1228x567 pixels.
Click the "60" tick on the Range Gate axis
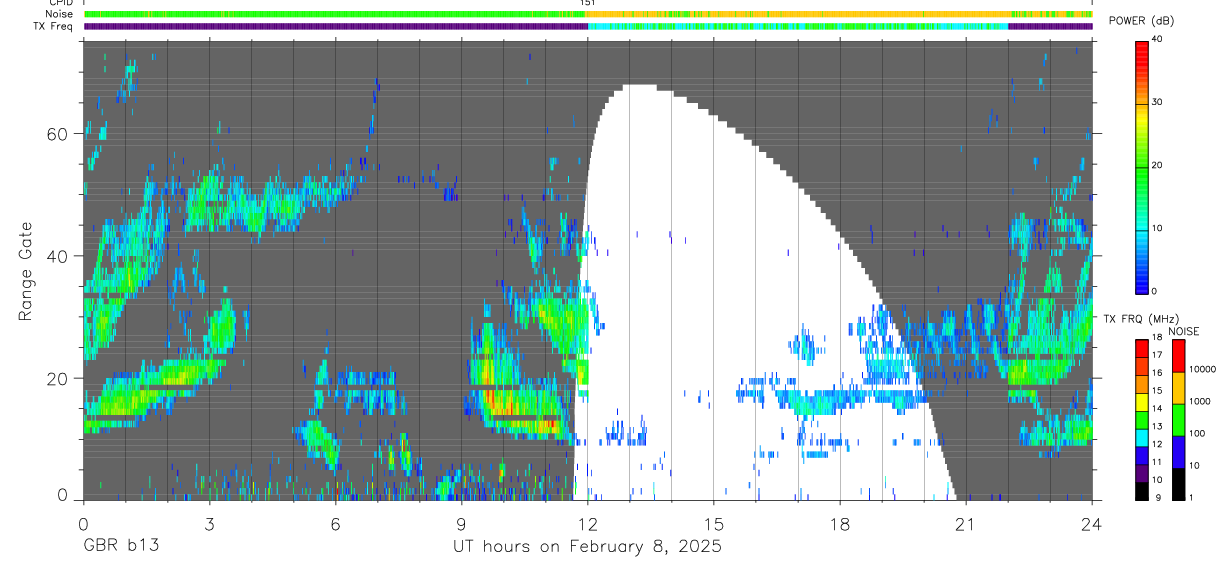(x=58, y=133)
